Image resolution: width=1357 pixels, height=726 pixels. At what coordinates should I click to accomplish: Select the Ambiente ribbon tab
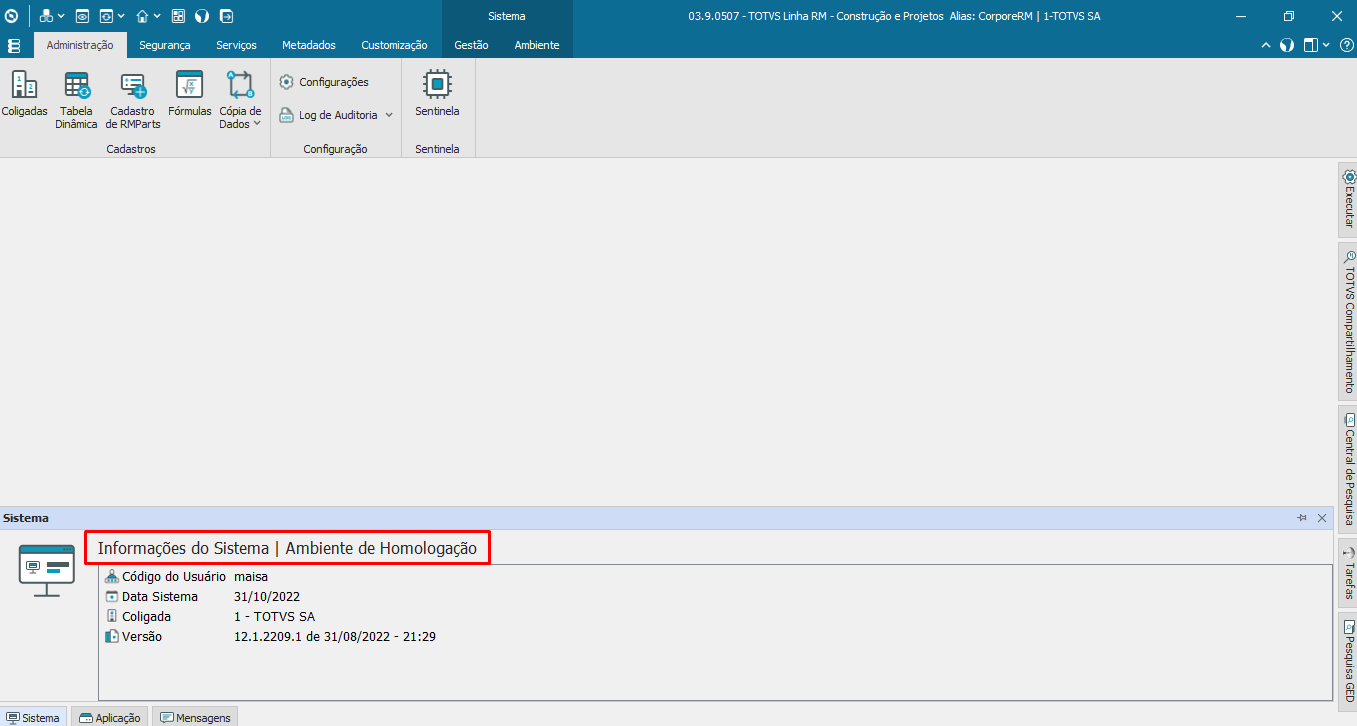click(x=537, y=45)
